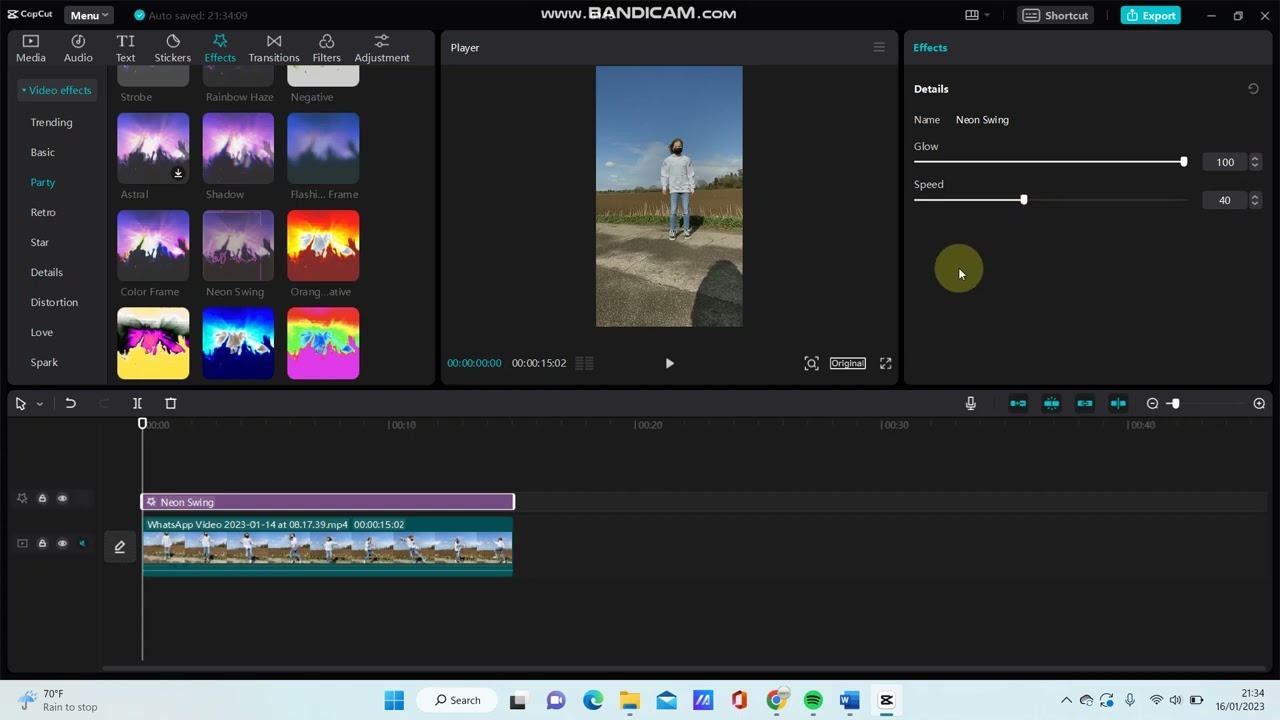
Task: Lock the main video track
Action: click(42, 543)
